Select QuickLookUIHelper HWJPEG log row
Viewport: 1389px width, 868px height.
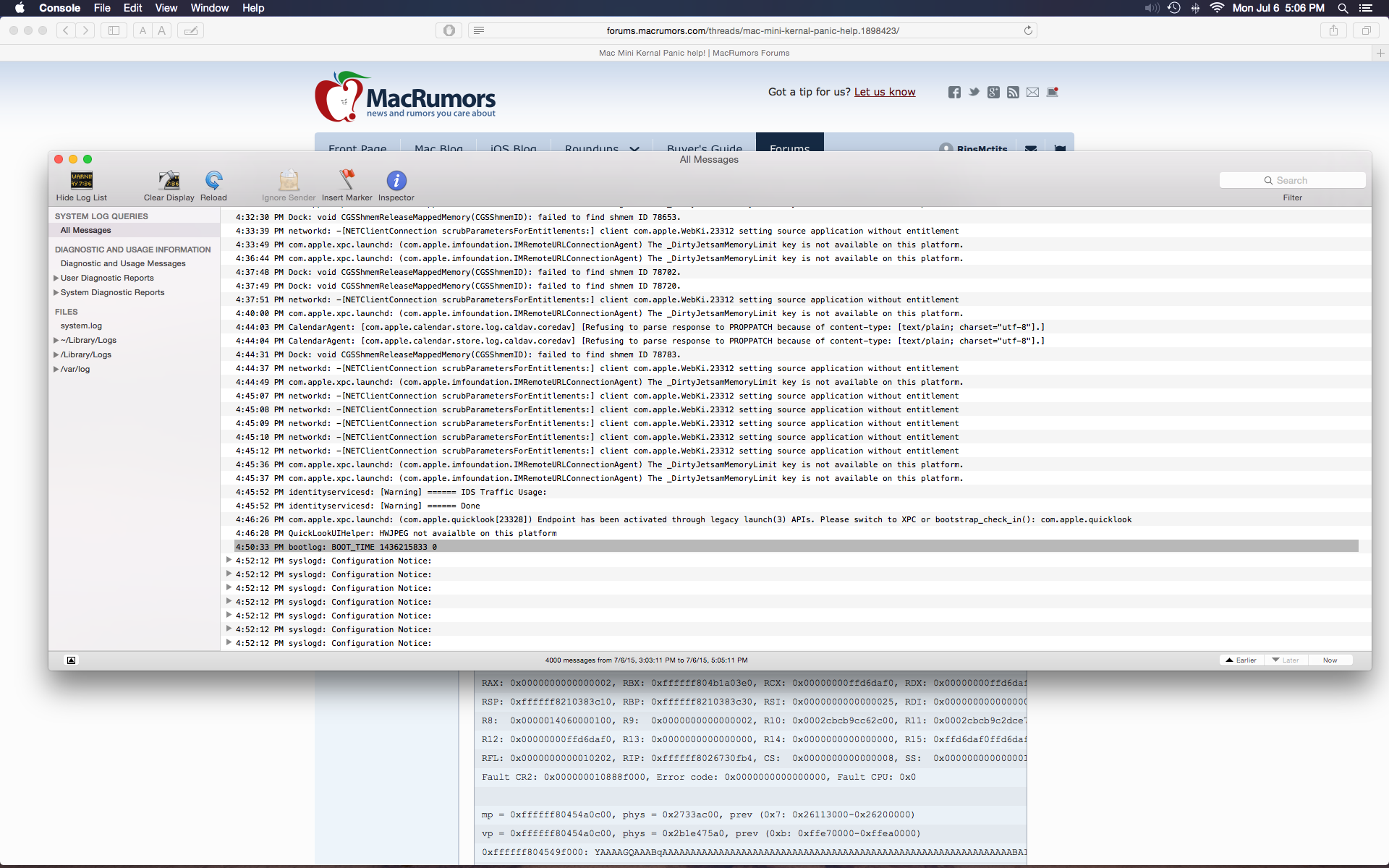click(x=796, y=533)
